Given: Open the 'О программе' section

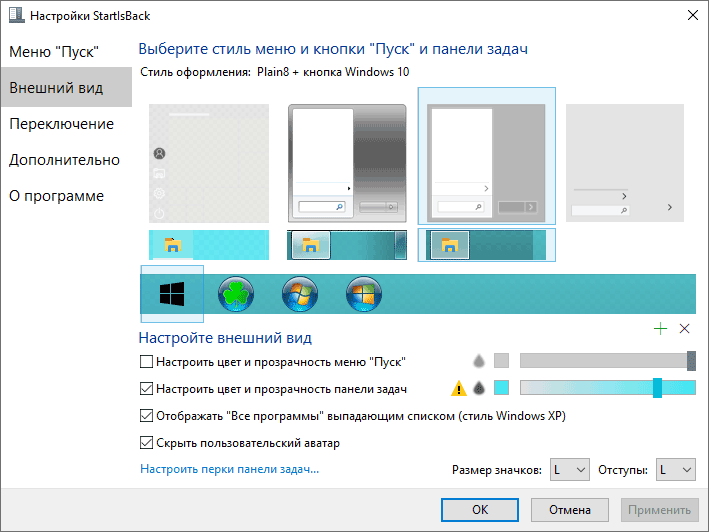Looking at the screenshot, I should 66,196.
